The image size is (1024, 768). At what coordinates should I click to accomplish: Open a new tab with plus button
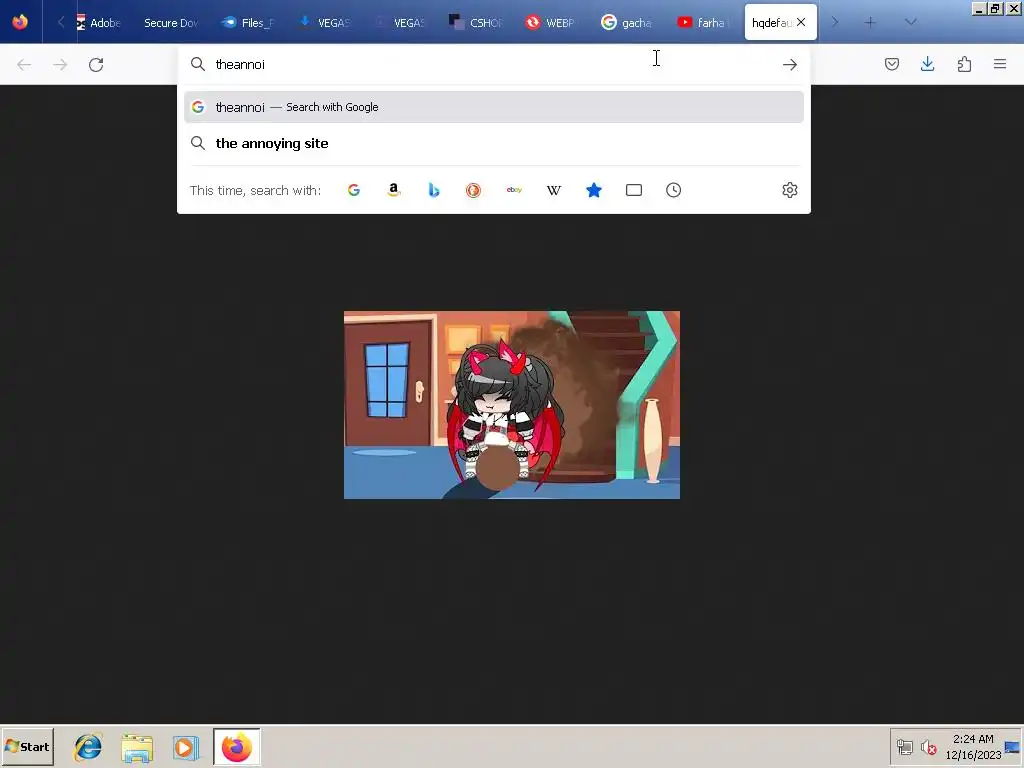870,23
